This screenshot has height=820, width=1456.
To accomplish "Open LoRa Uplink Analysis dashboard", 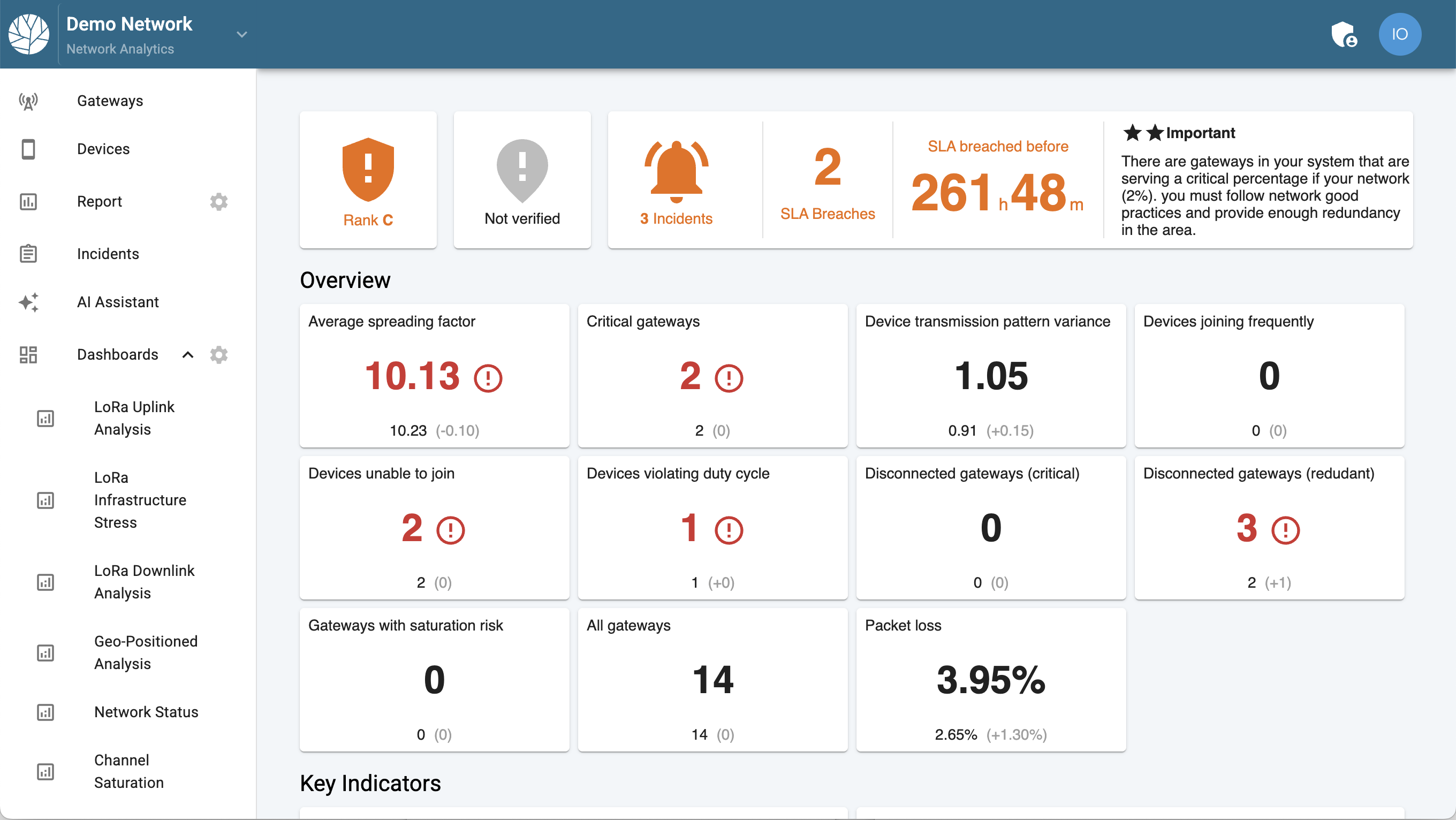I will click(134, 418).
